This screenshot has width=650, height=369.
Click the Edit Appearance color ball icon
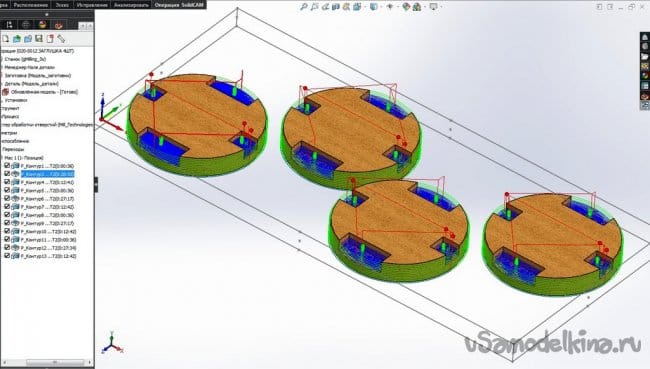(x=406, y=6)
